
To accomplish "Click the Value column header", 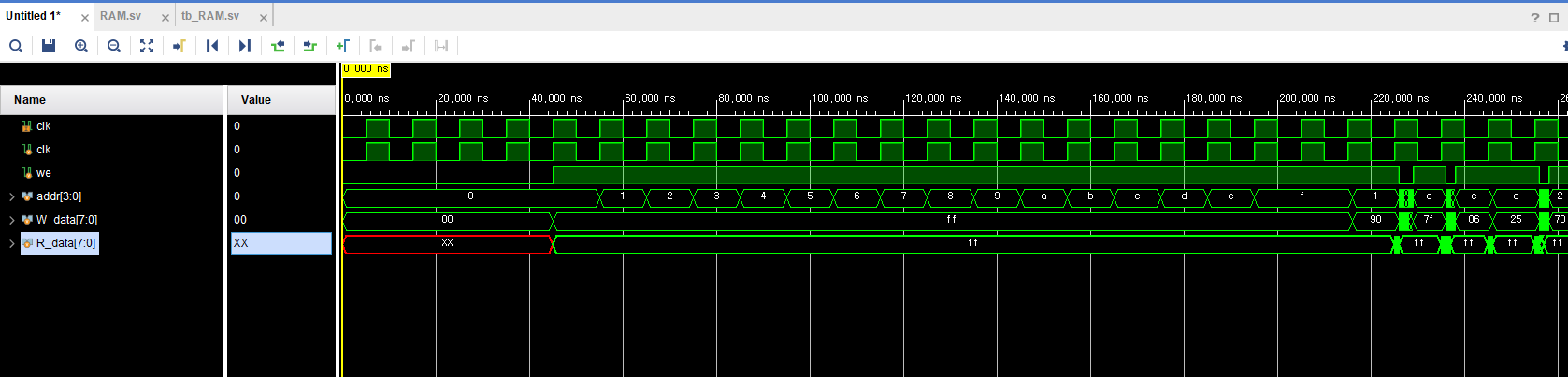I will tap(281, 100).
